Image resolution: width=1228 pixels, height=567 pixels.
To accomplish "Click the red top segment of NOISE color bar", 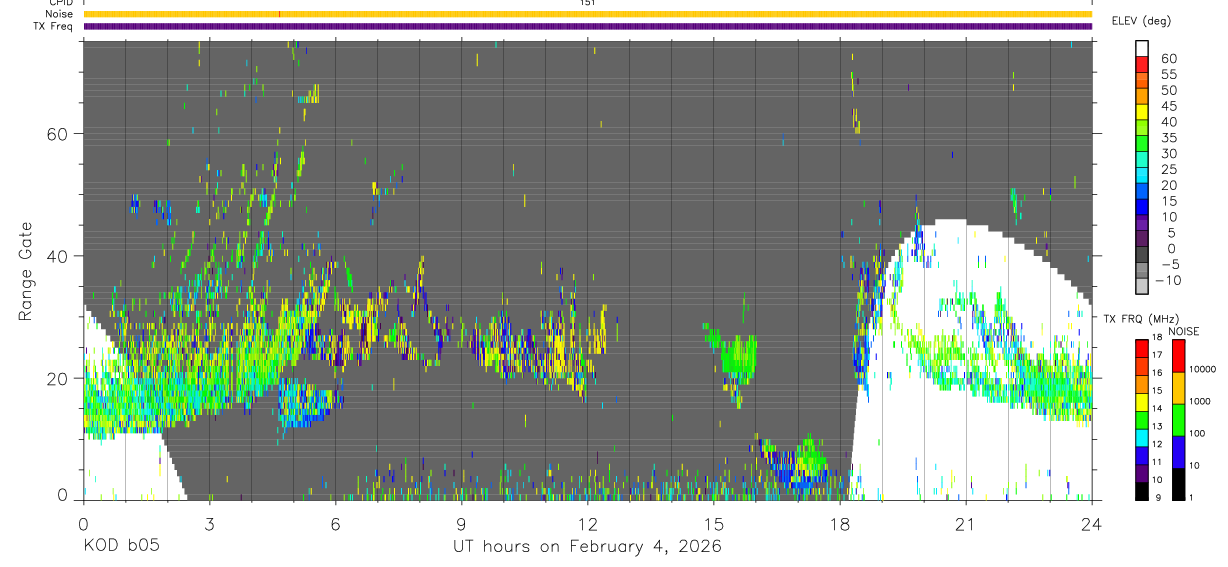I will coord(1178,356).
